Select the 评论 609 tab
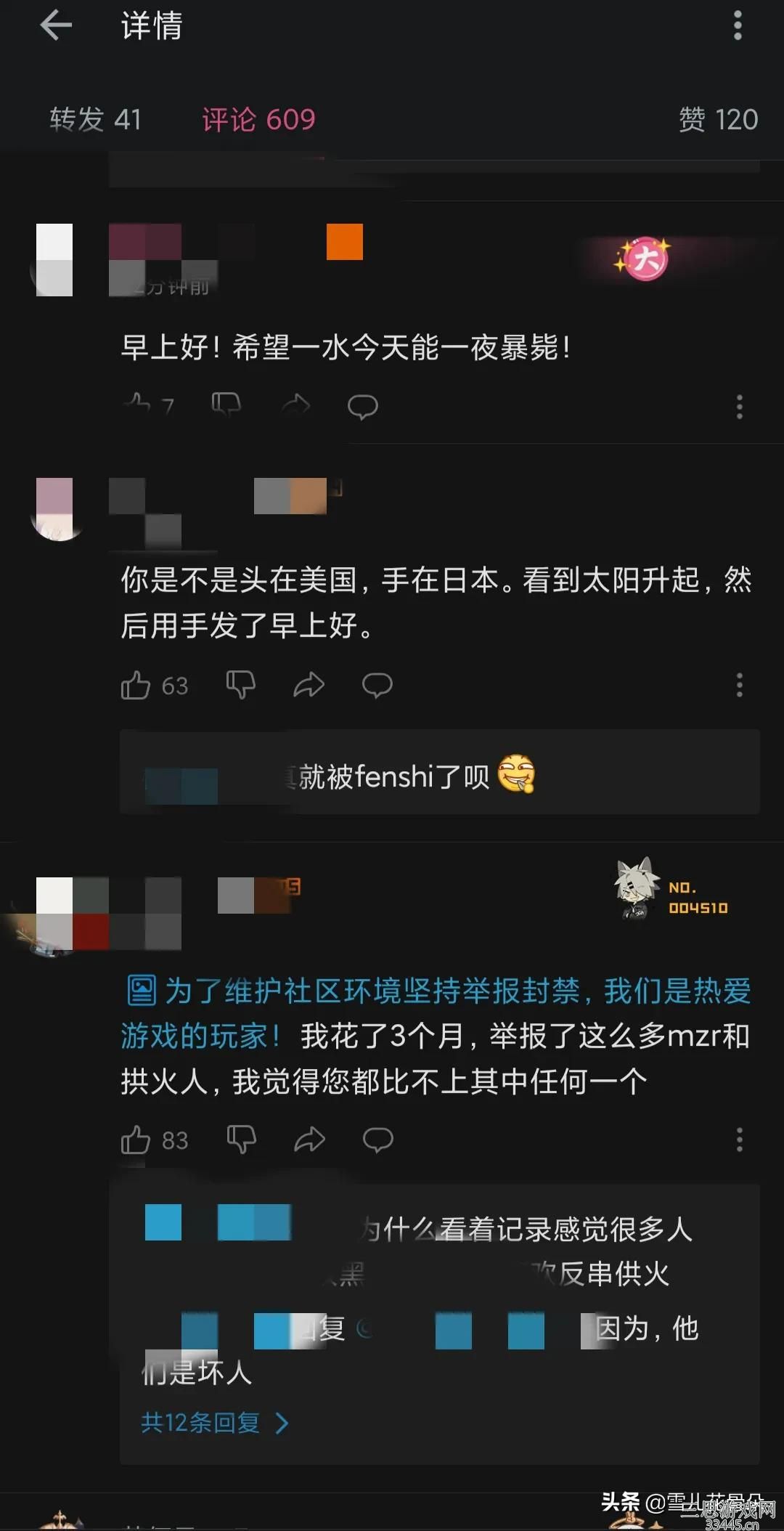This screenshot has width=784, height=1531. click(x=258, y=119)
